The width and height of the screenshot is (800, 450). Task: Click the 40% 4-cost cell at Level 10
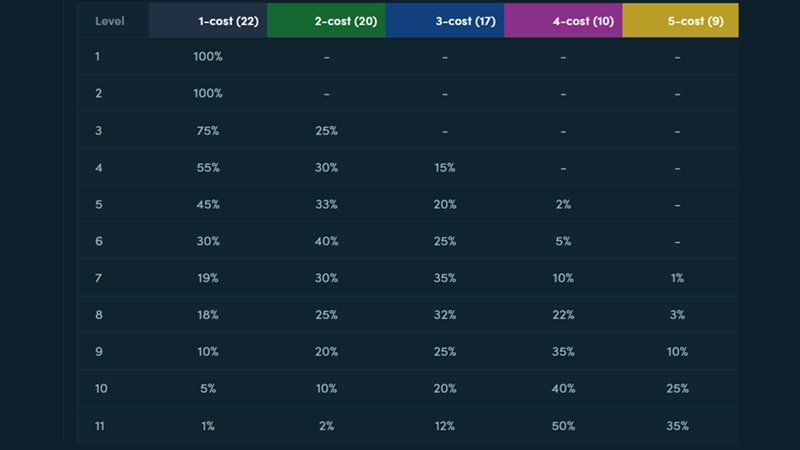[563, 389]
